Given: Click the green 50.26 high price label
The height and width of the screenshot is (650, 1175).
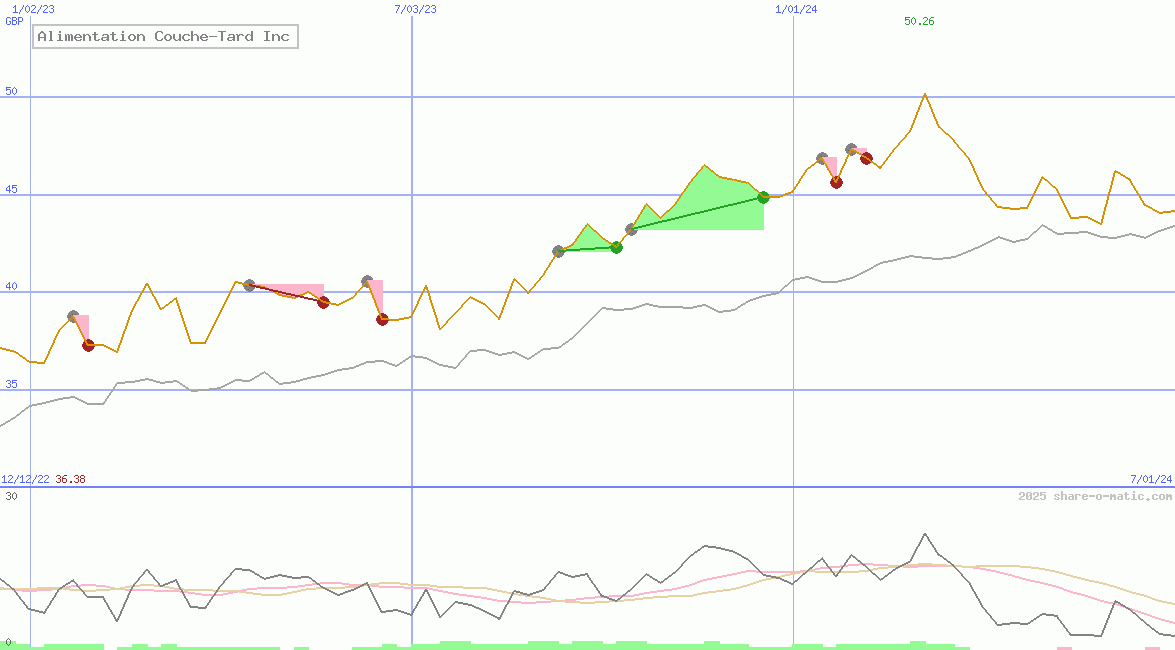Looking at the screenshot, I should pyautogui.click(x=918, y=21).
